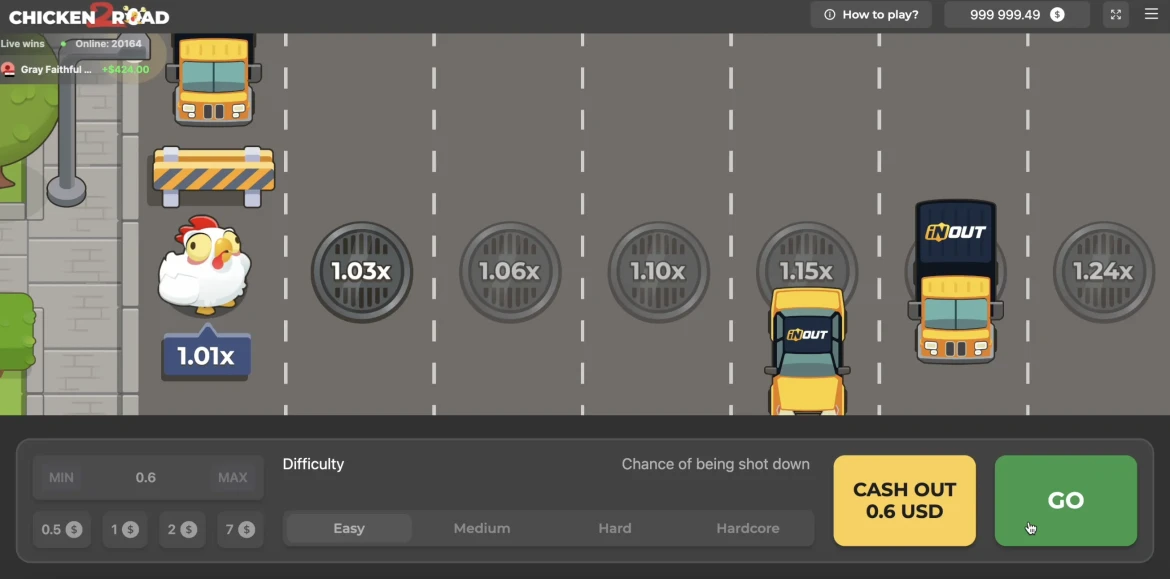This screenshot has height=579, width=1170.
Task: Click the Difficulty label
Action: pyautogui.click(x=313, y=464)
